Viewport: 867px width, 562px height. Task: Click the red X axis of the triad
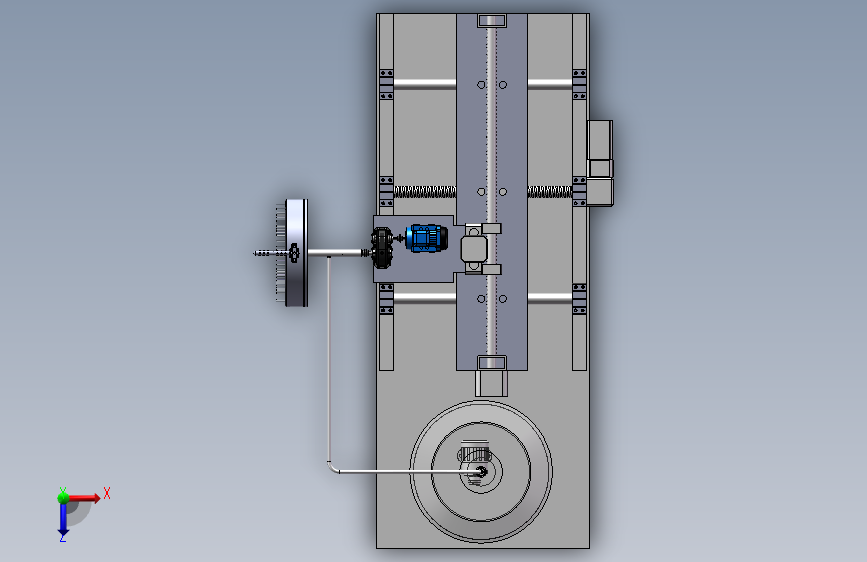pos(85,498)
